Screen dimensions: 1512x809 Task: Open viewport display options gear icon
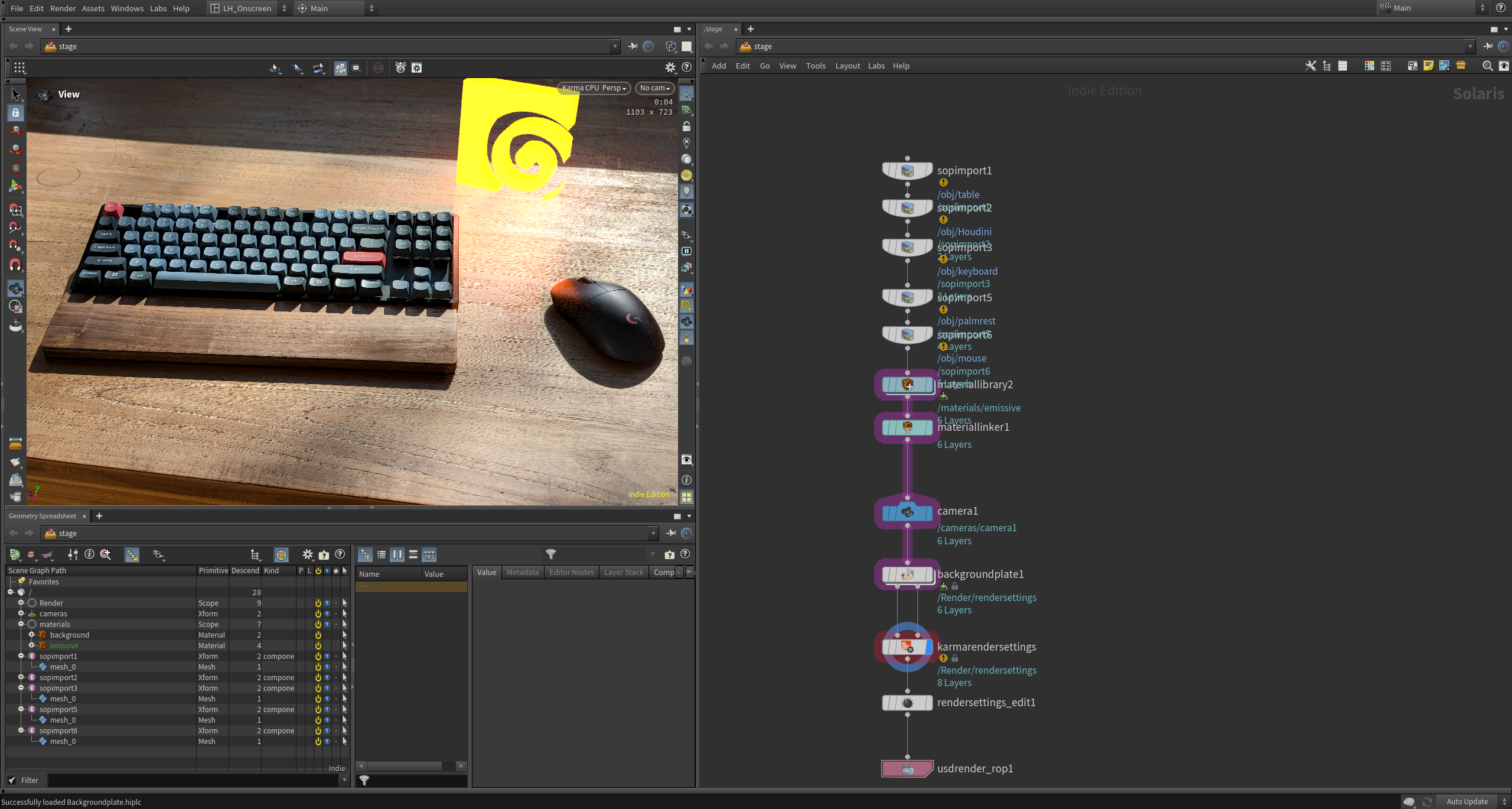pos(670,67)
